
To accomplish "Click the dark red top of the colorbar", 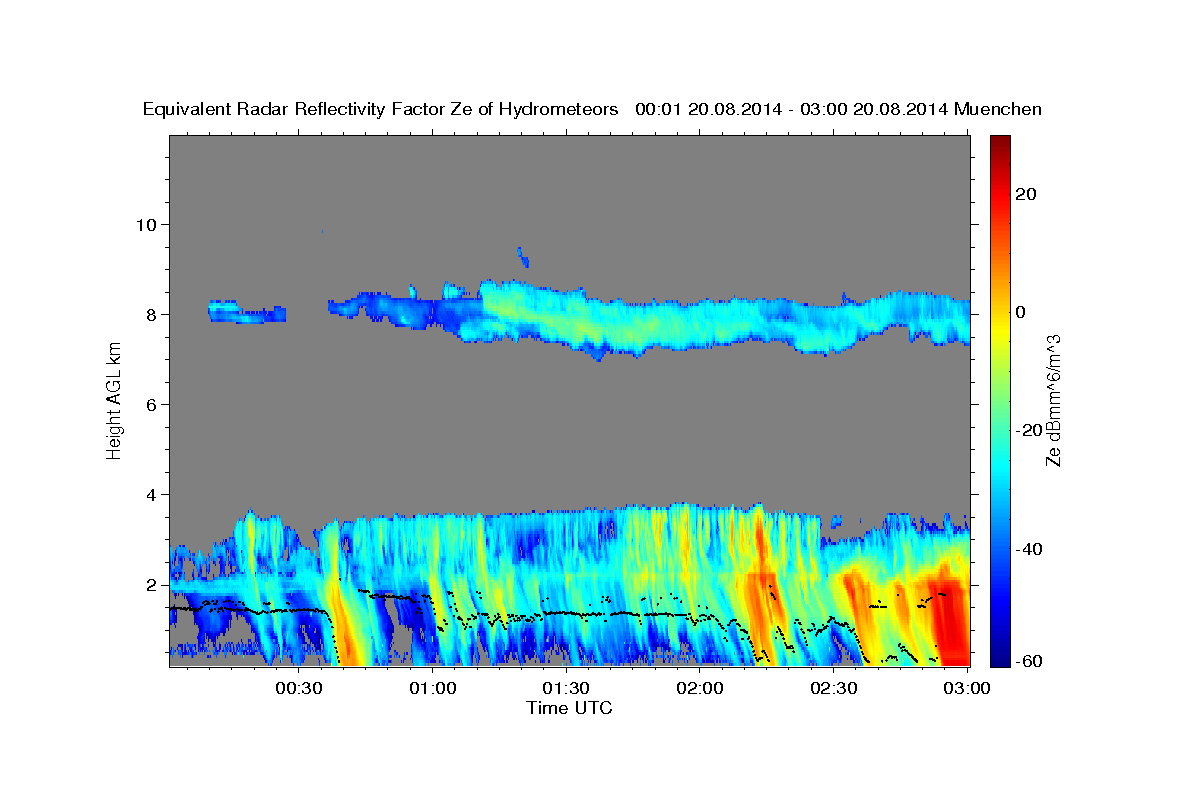I will (x=1001, y=143).
